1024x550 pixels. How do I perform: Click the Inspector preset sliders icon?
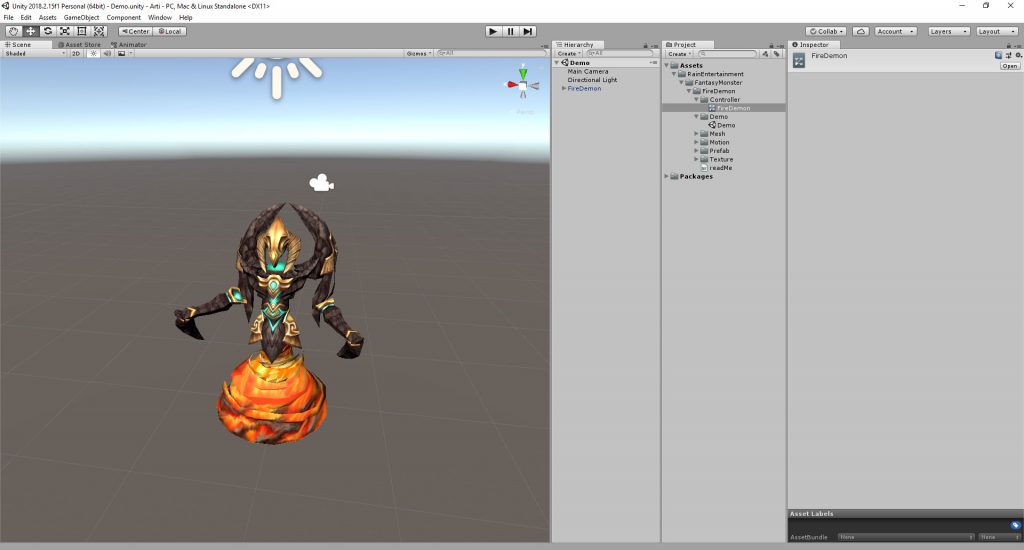(x=1008, y=56)
